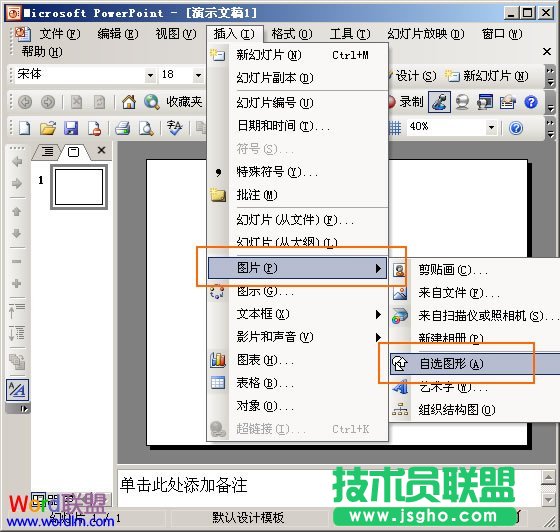This screenshot has height=532, width=560.
Task: Open the 视图 menu
Action: click(x=176, y=34)
